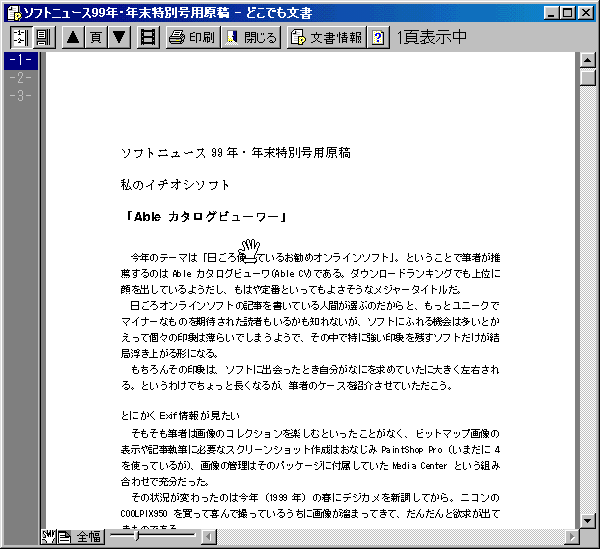Click the vertical scrollbar thumb
Viewport: 600px width, 549px height.
[587, 77]
